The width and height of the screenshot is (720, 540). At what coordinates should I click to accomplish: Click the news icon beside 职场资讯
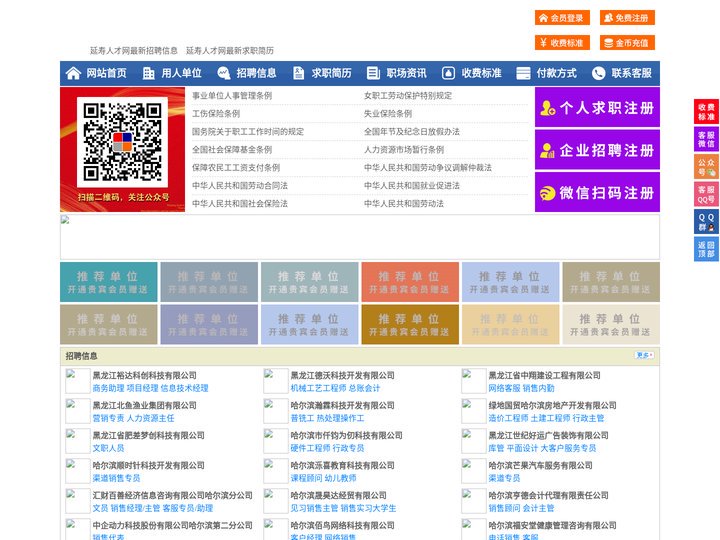[x=373, y=73]
